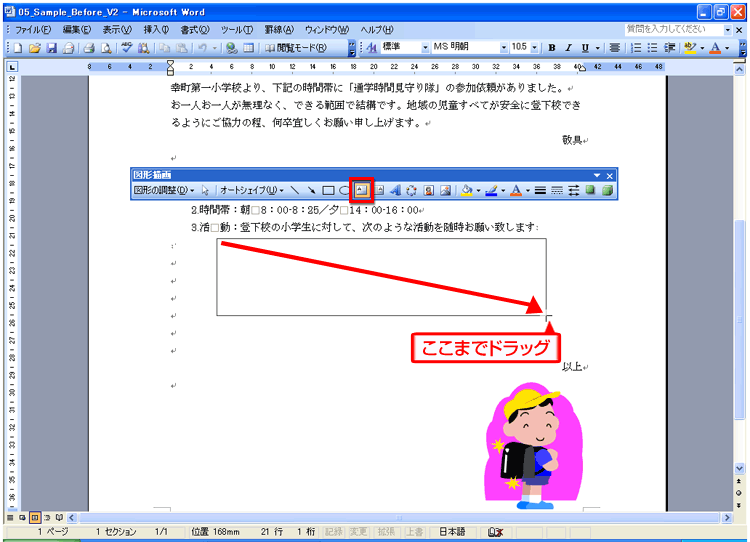Viewport: 750px width, 542px height.
Task: Apply the drawing toolbar fill color bucket
Action: [x=467, y=190]
